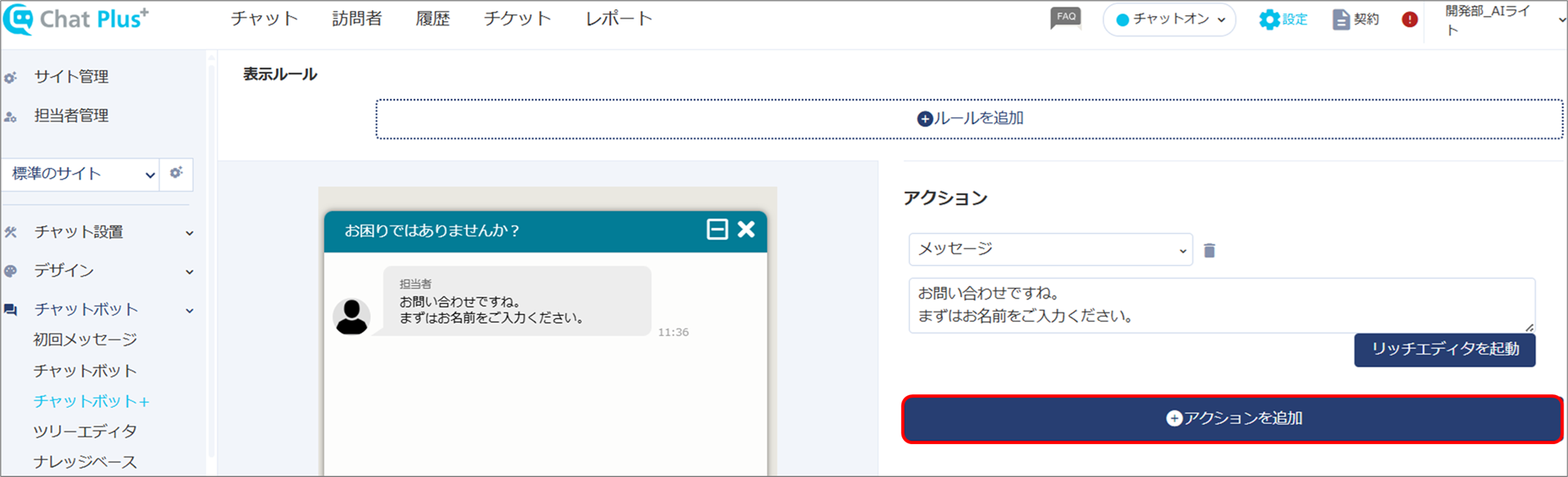The width and height of the screenshot is (1568, 477).
Task: Open チャットボット submenu item
Action: tap(85, 371)
